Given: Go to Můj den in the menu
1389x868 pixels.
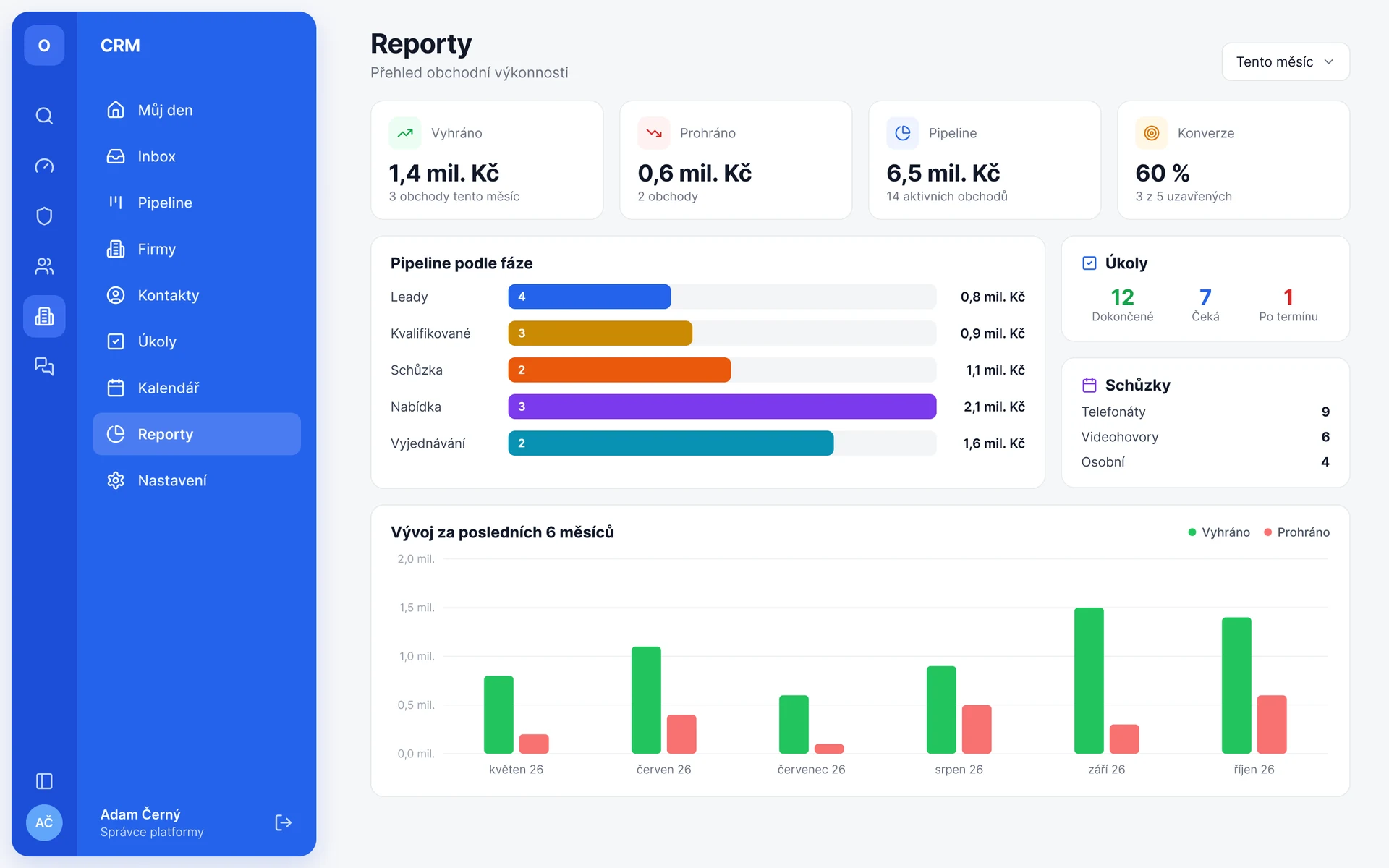Looking at the screenshot, I should click(197, 110).
